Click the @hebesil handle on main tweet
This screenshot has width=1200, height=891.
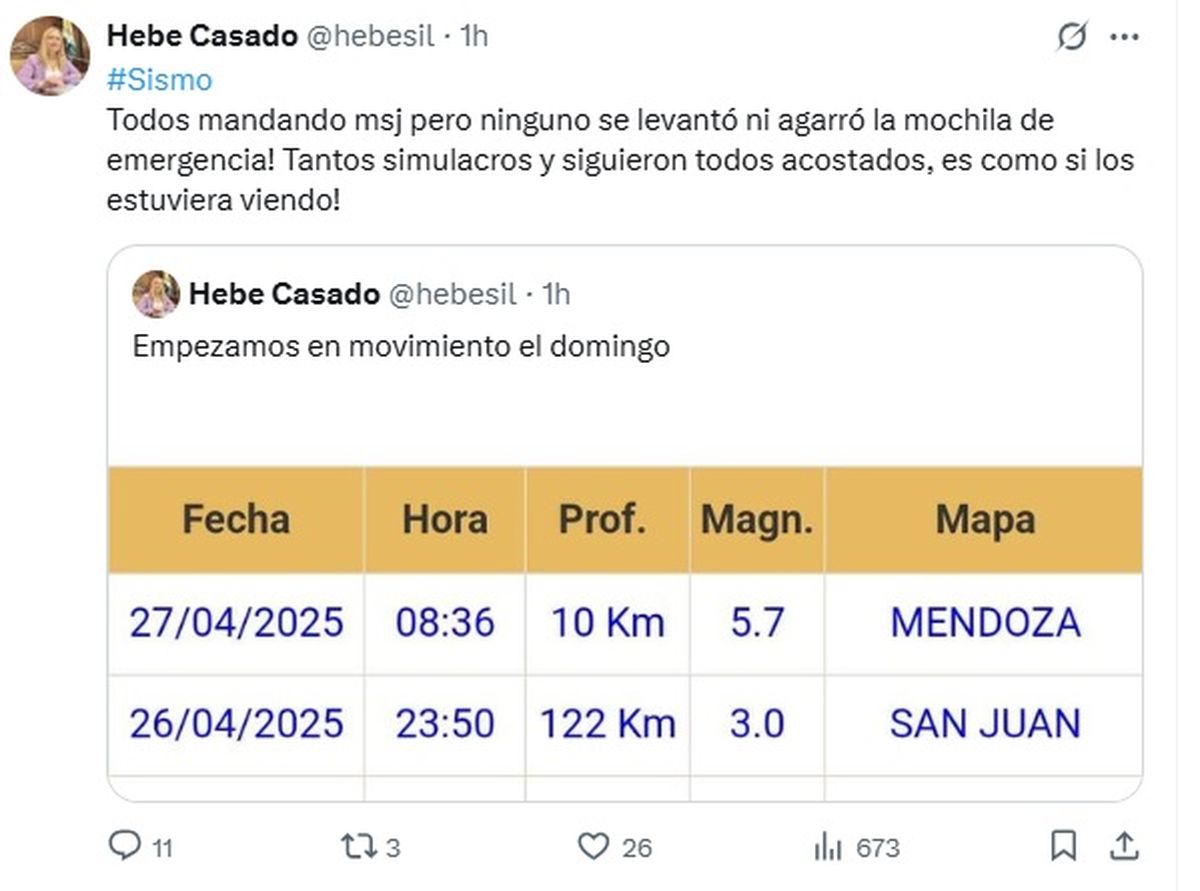point(370,36)
